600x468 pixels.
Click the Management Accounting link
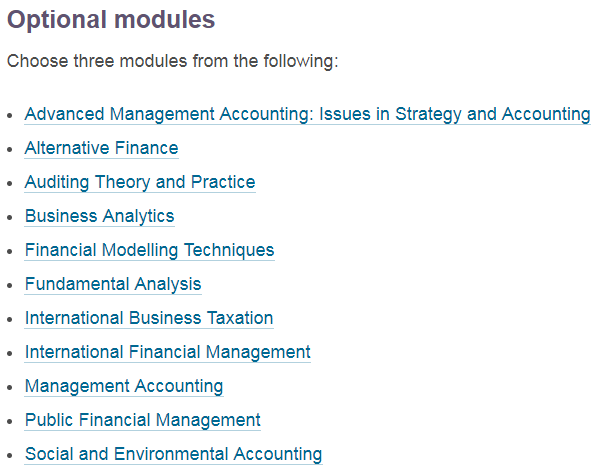coord(124,386)
